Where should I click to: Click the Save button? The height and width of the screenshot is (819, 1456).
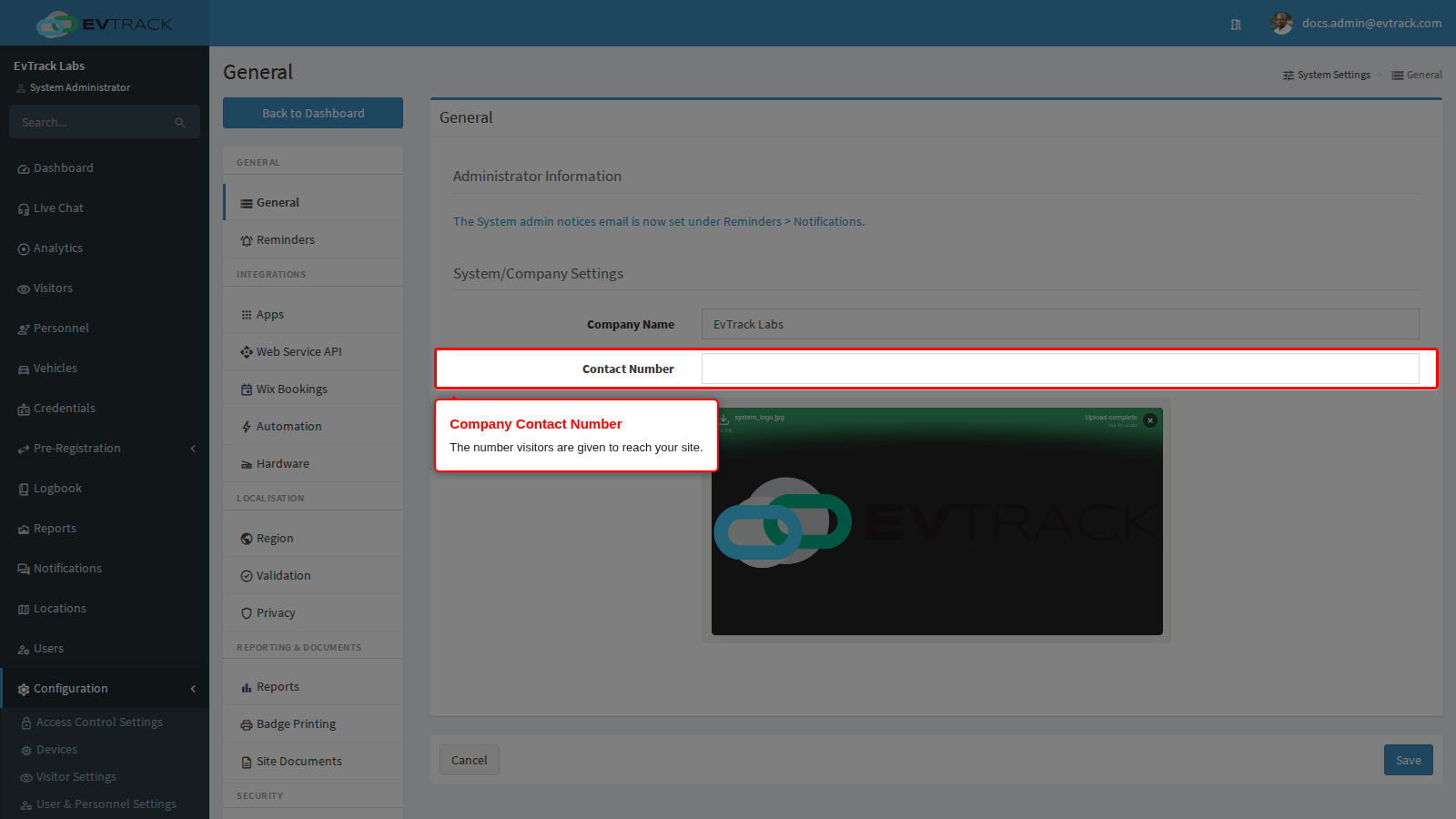[x=1409, y=760]
